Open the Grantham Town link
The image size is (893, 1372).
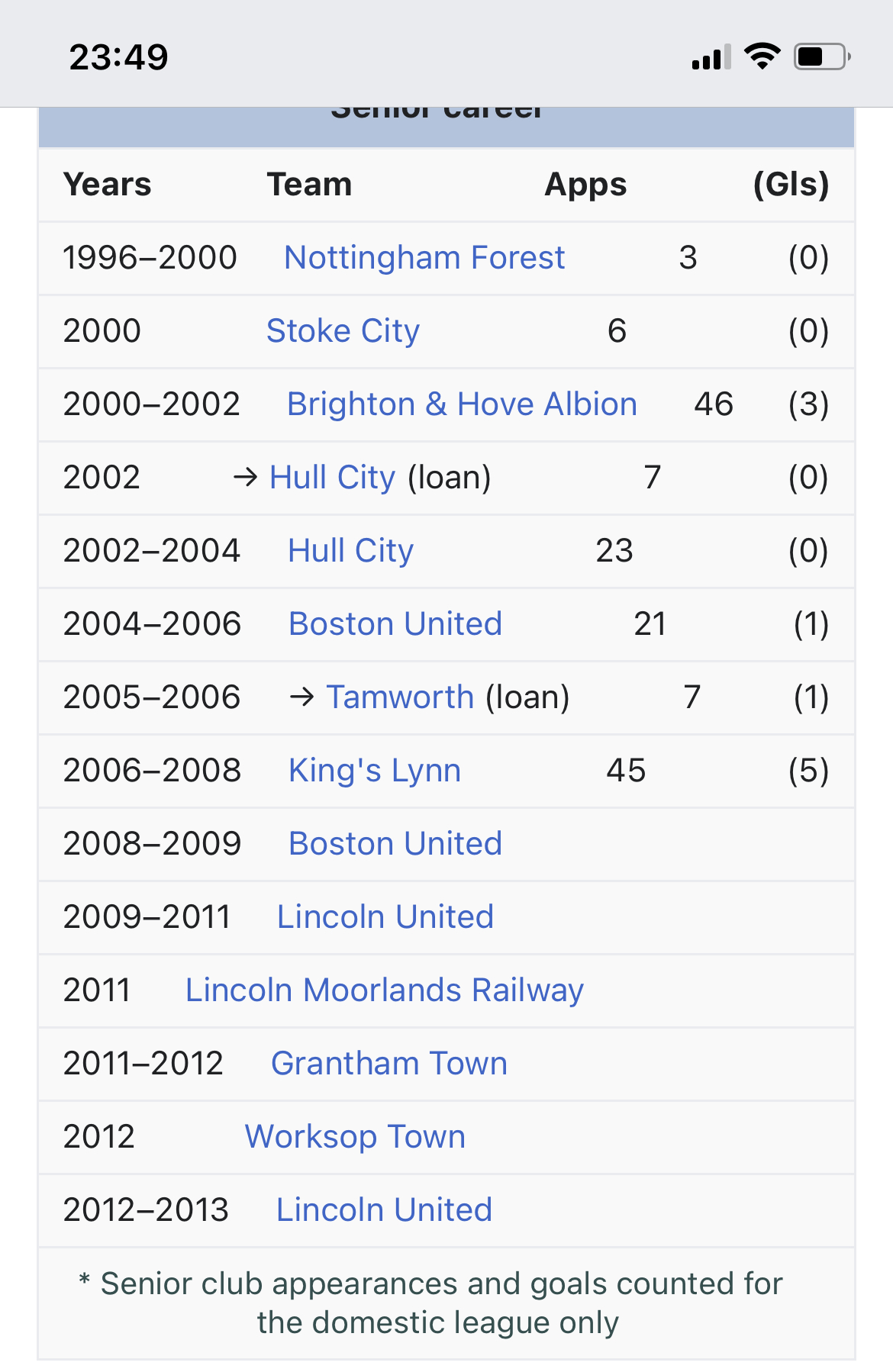[x=389, y=1064]
